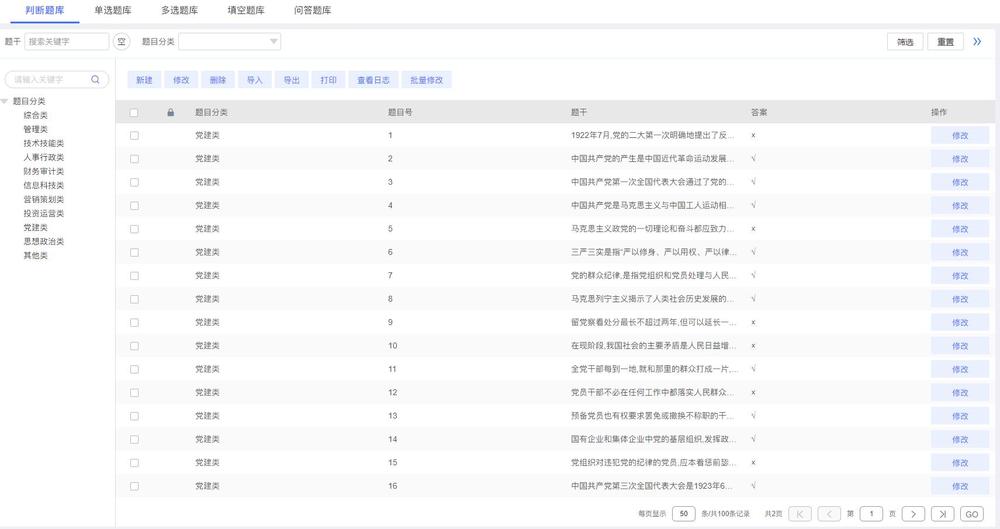Jump to the last page arrow
The height and width of the screenshot is (529, 1000).
pyautogui.click(x=942, y=513)
